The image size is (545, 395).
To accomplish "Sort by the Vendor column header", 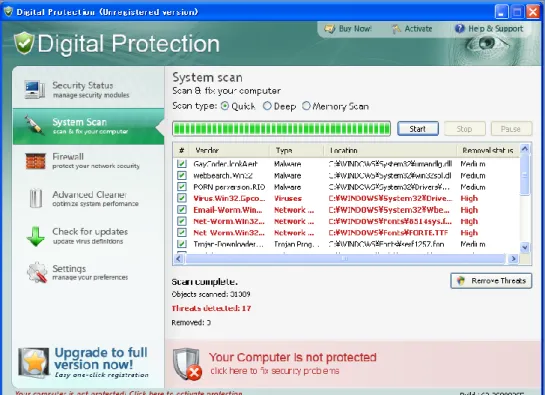I will click(229, 150).
